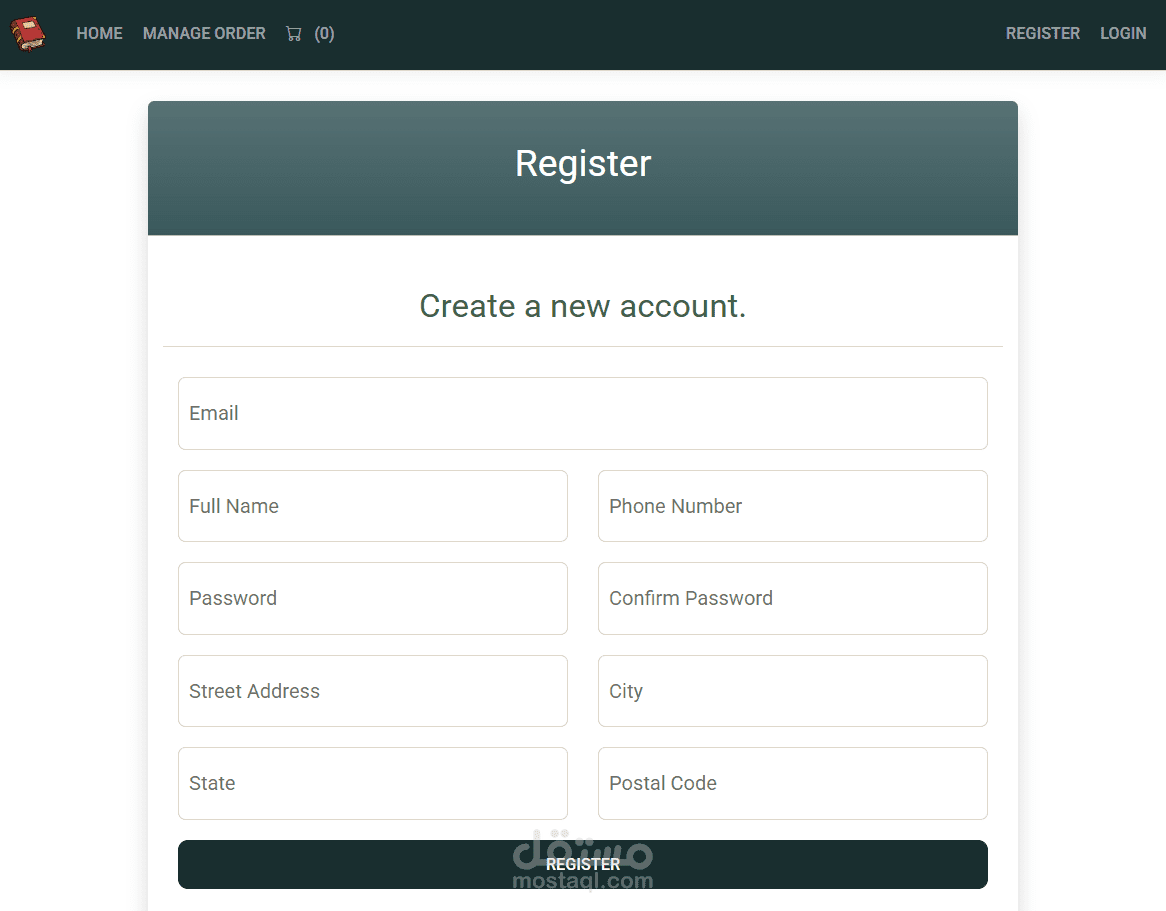Click the Password input box
The image size is (1166, 911).
click(x=372, y=598)
